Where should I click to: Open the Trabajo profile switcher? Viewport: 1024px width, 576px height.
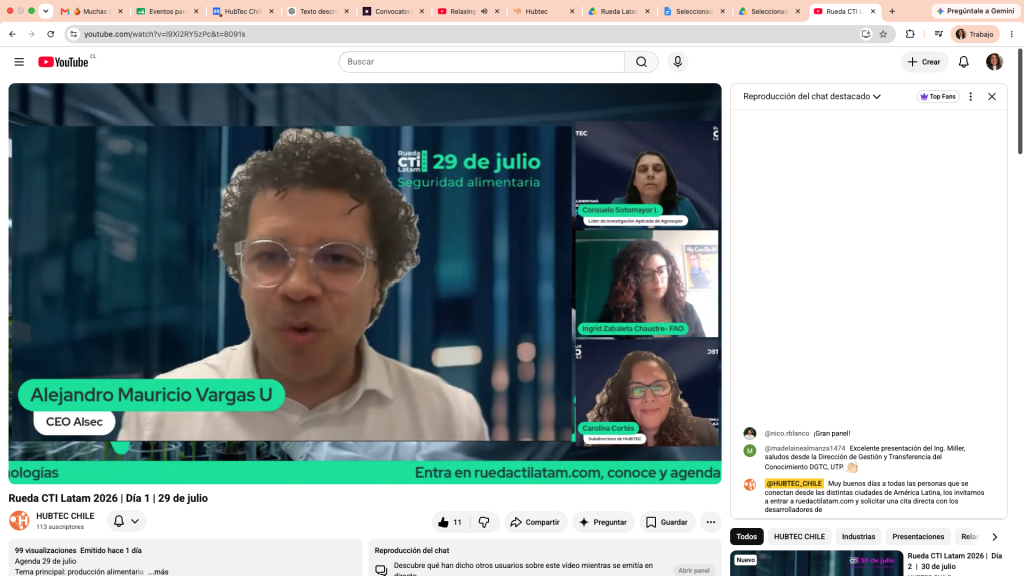click(974, 34)
